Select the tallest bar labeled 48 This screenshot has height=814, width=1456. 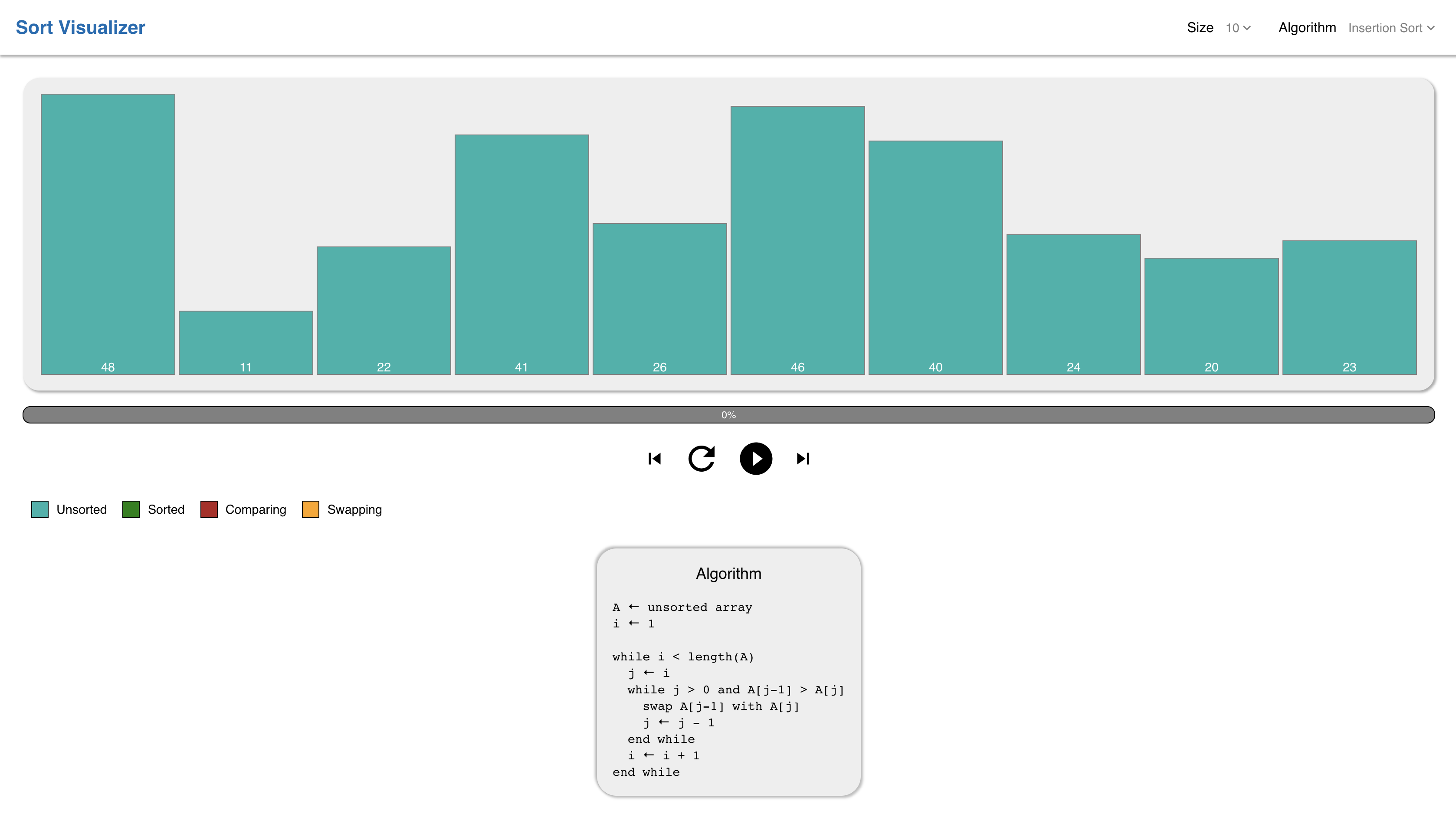point(108,234)
